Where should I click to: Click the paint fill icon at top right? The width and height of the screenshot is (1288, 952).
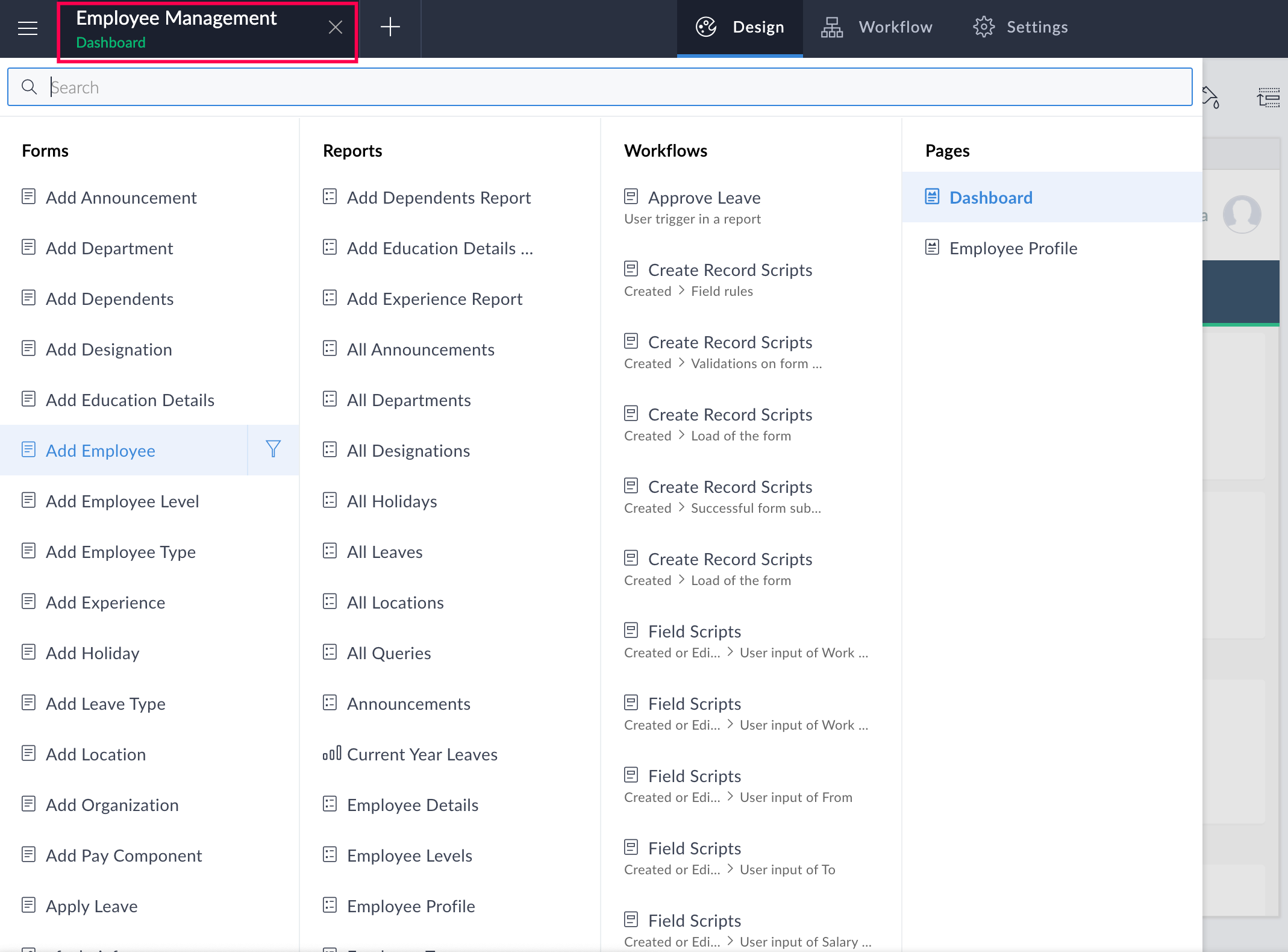(1211, 97)
